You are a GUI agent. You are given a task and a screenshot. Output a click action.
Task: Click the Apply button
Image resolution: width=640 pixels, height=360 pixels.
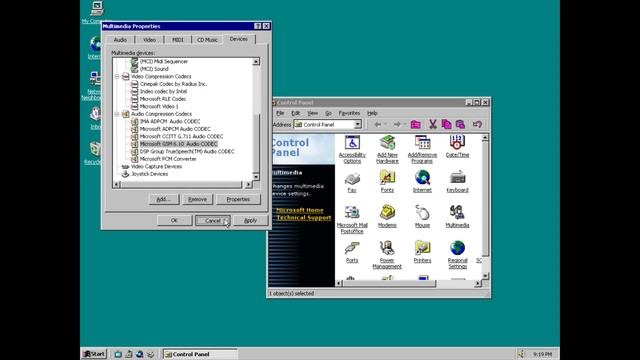[251, 220]
